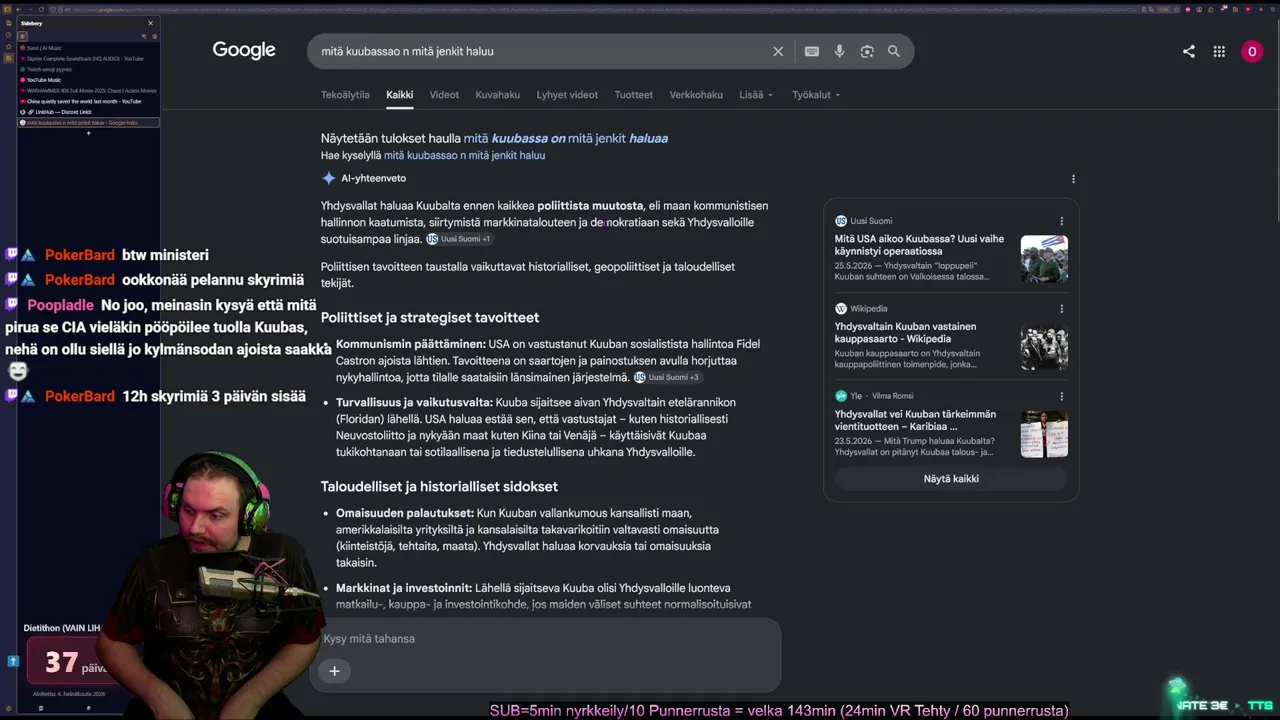
Task: Click the Wikipedia article thumbnail image
Action: [1044, 346]
